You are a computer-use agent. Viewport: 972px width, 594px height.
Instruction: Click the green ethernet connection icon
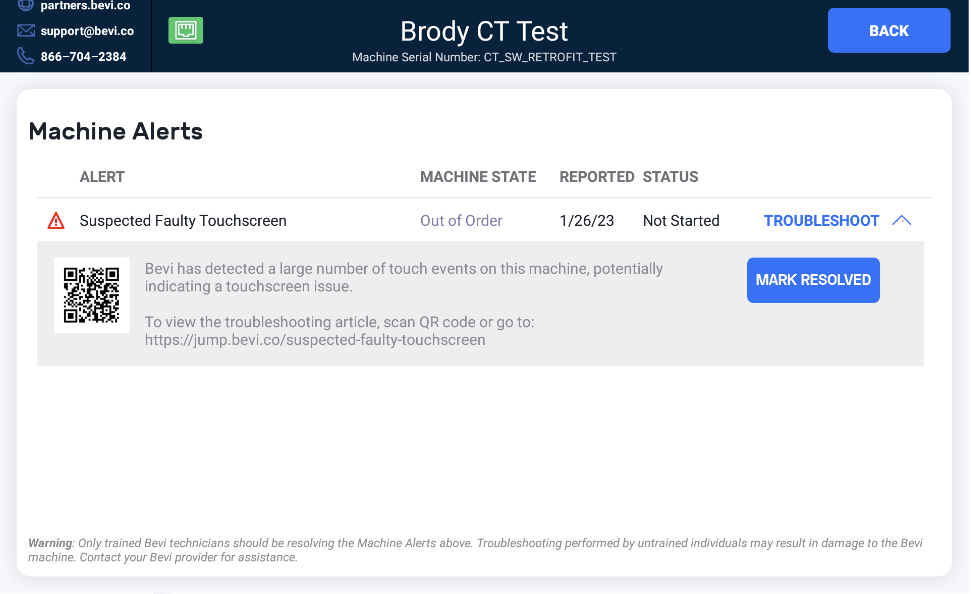[x=185, y=30]
